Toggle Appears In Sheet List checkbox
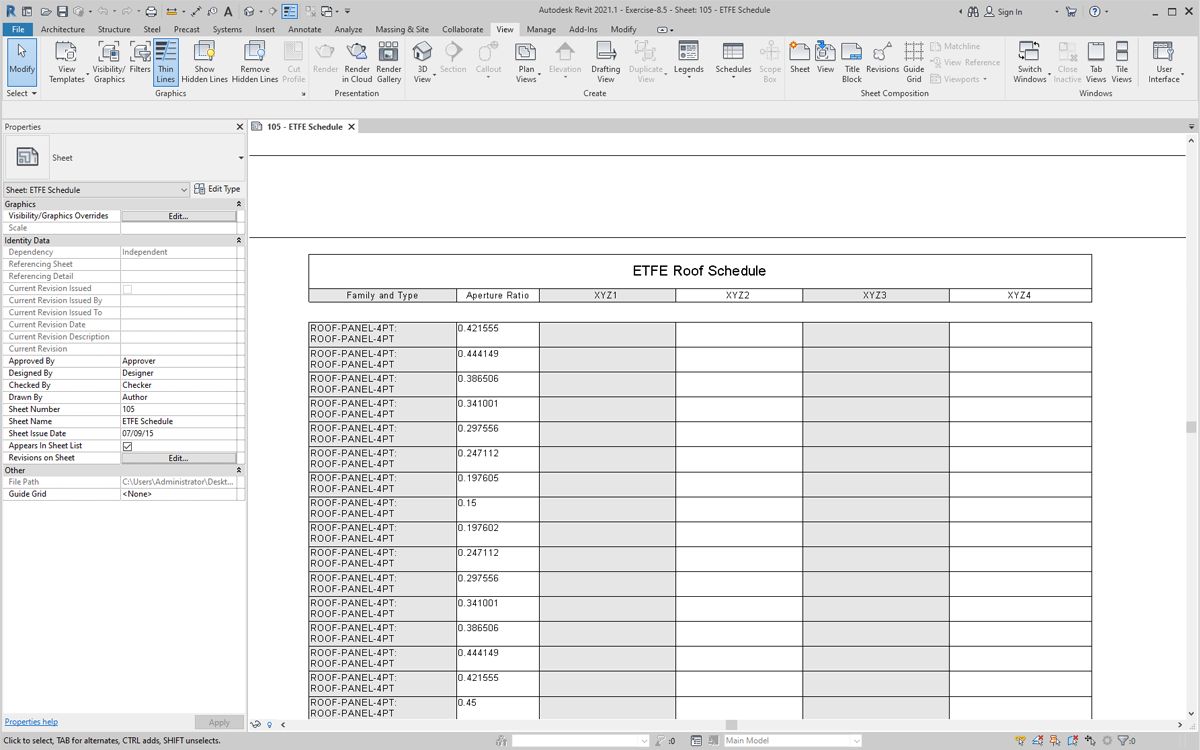1200x750 pixels. coord(127,446)
